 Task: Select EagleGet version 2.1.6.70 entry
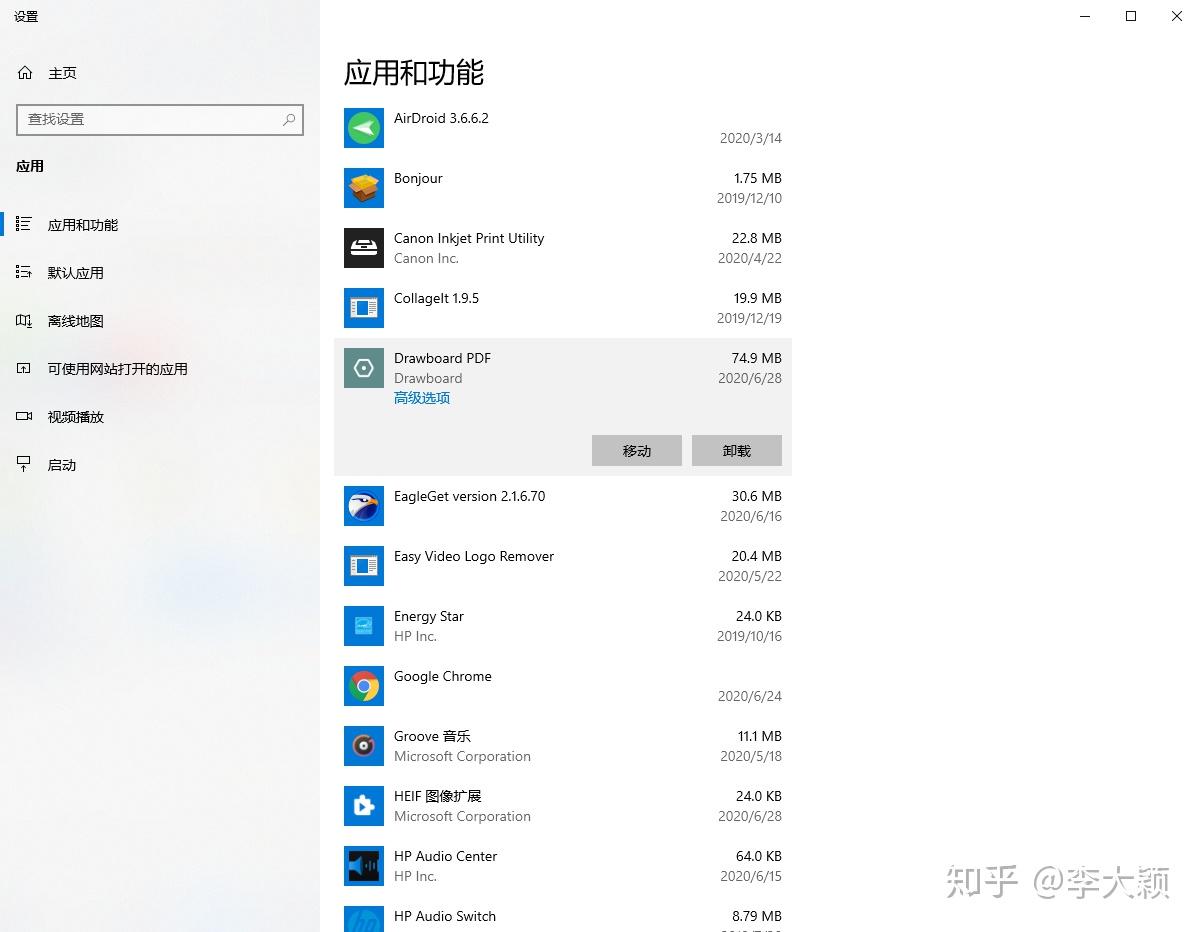(563, 506)
